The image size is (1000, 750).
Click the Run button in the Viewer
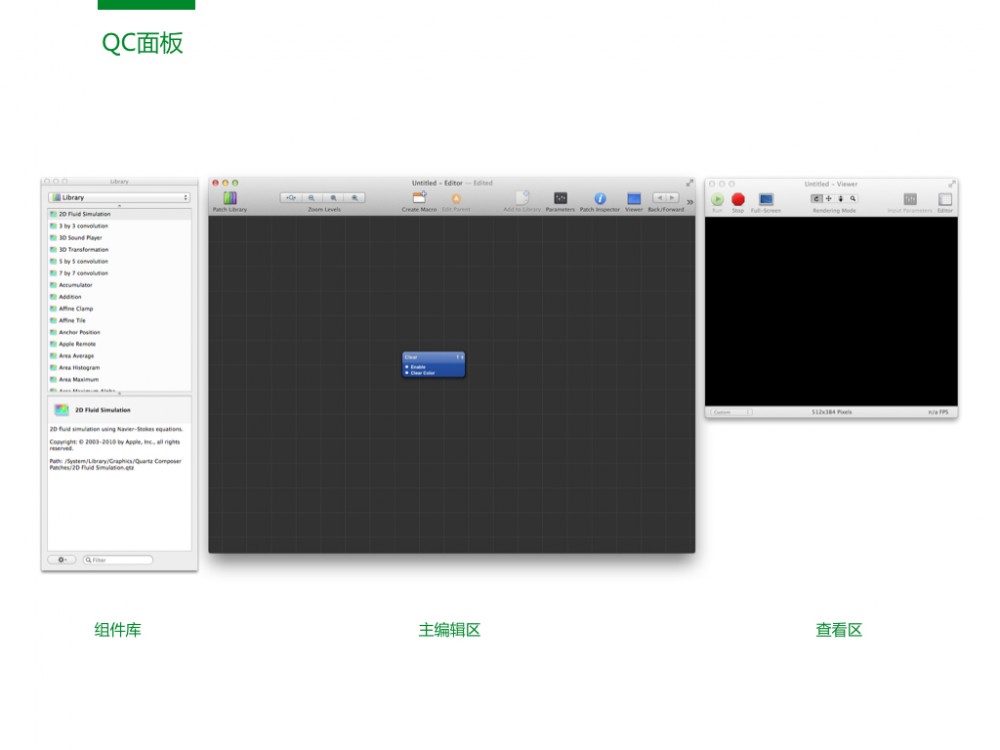pyautogui.click(x=717, y=200)
